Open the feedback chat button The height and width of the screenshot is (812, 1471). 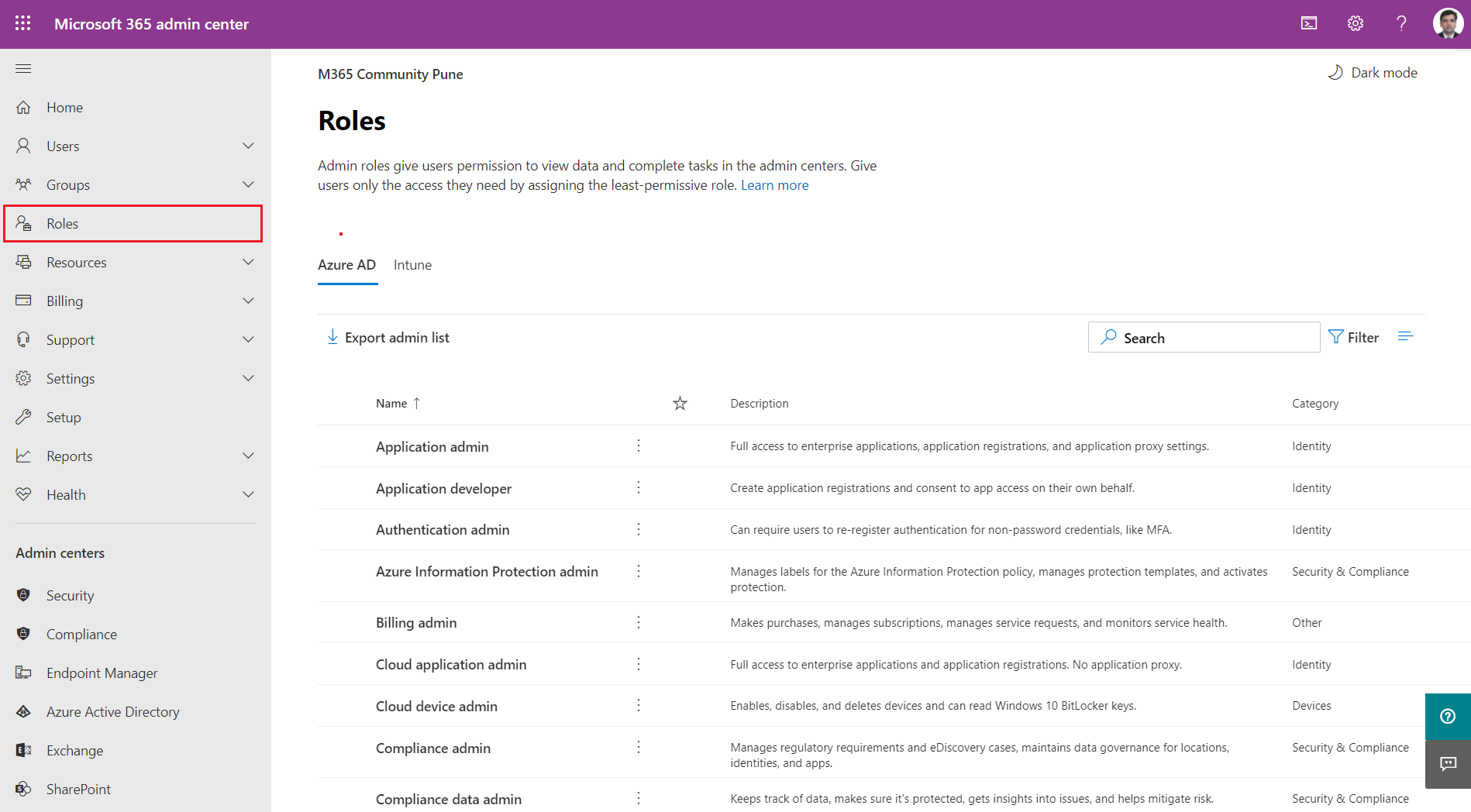(x=1447, y=765)
